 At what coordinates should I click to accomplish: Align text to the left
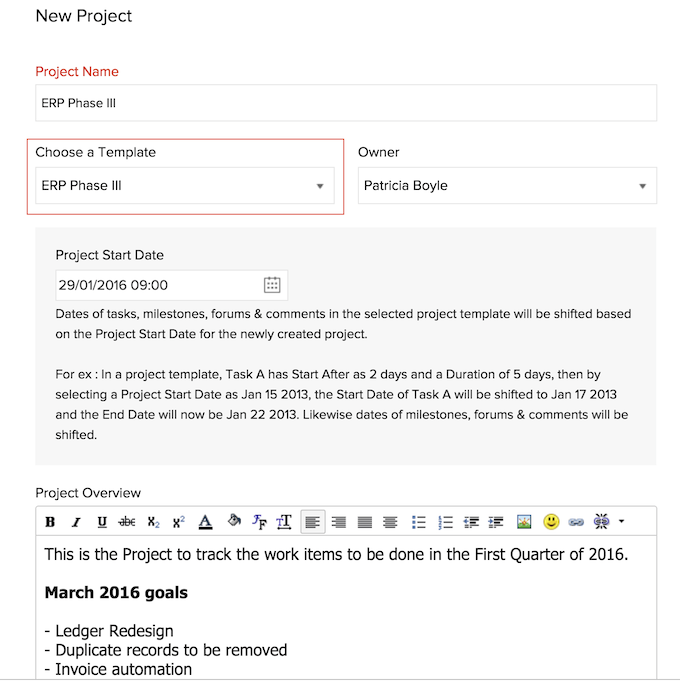click(313, 522)
